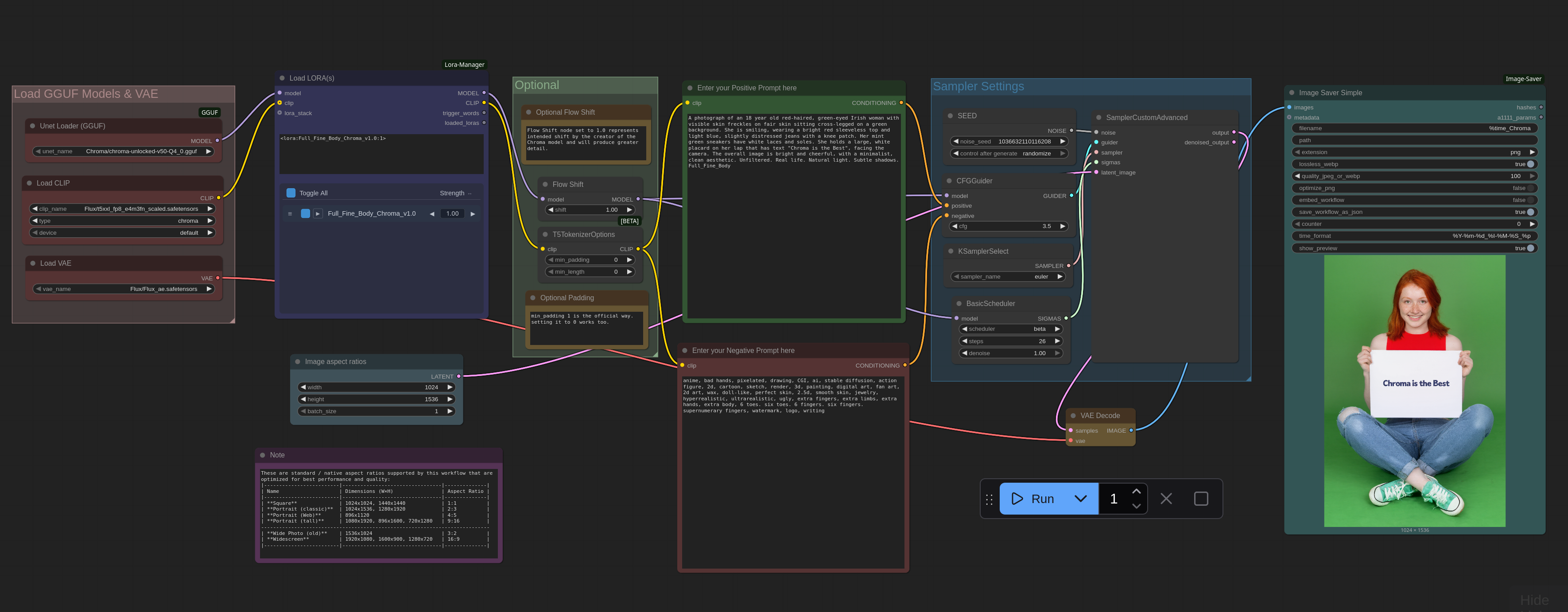Toggle lossless_webp setting in Image Saver
Image resolution: width=1568 pixels, height=612 pixels.
click(x=1530, y=164)
